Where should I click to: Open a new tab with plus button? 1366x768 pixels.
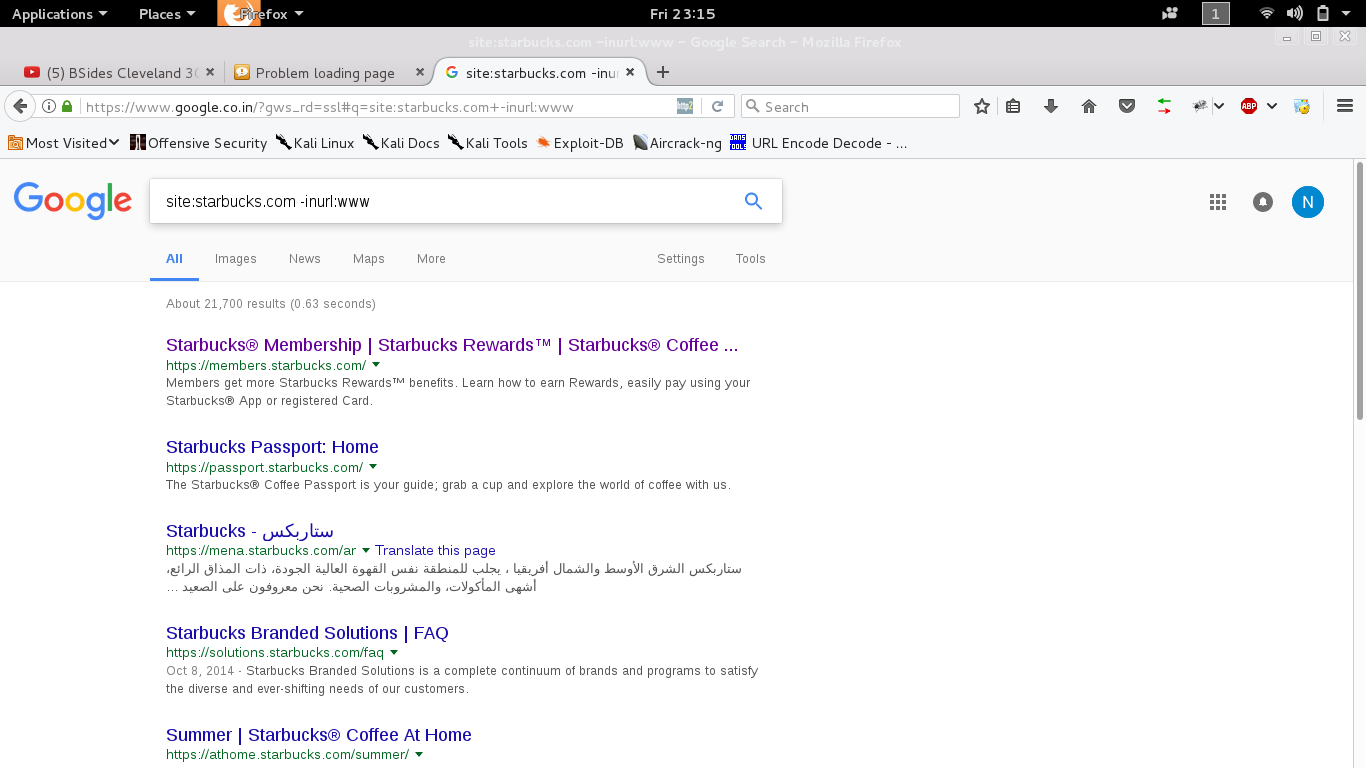[662, 72]
